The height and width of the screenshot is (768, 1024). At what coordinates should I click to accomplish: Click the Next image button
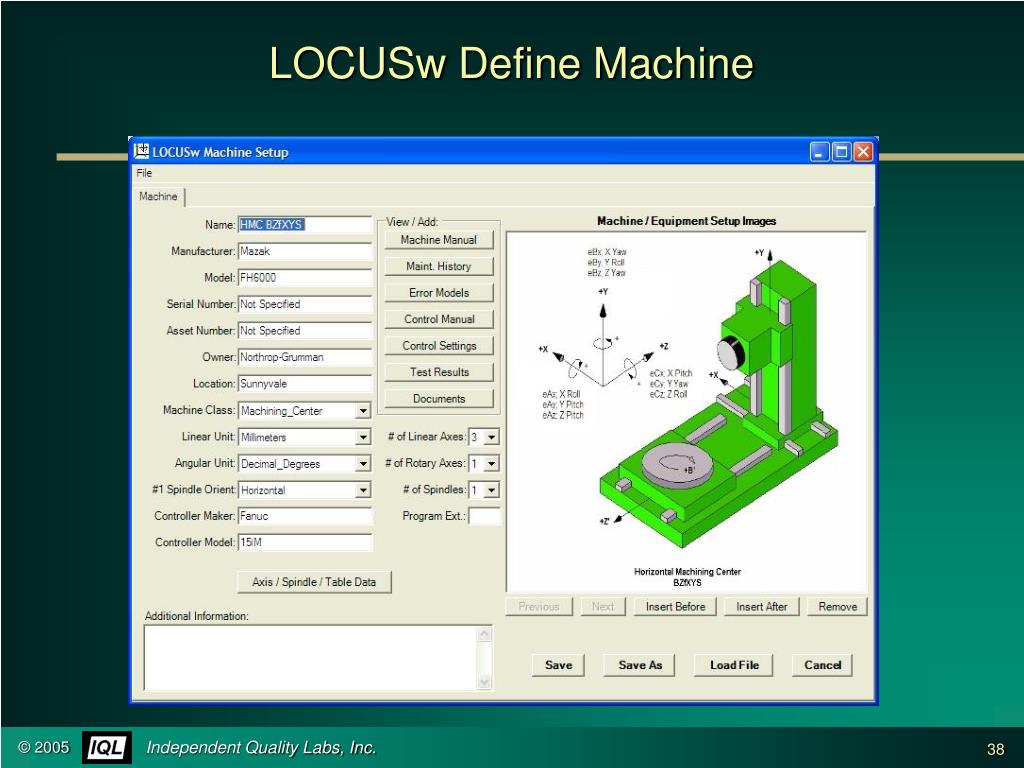click(x=603, y=607)
